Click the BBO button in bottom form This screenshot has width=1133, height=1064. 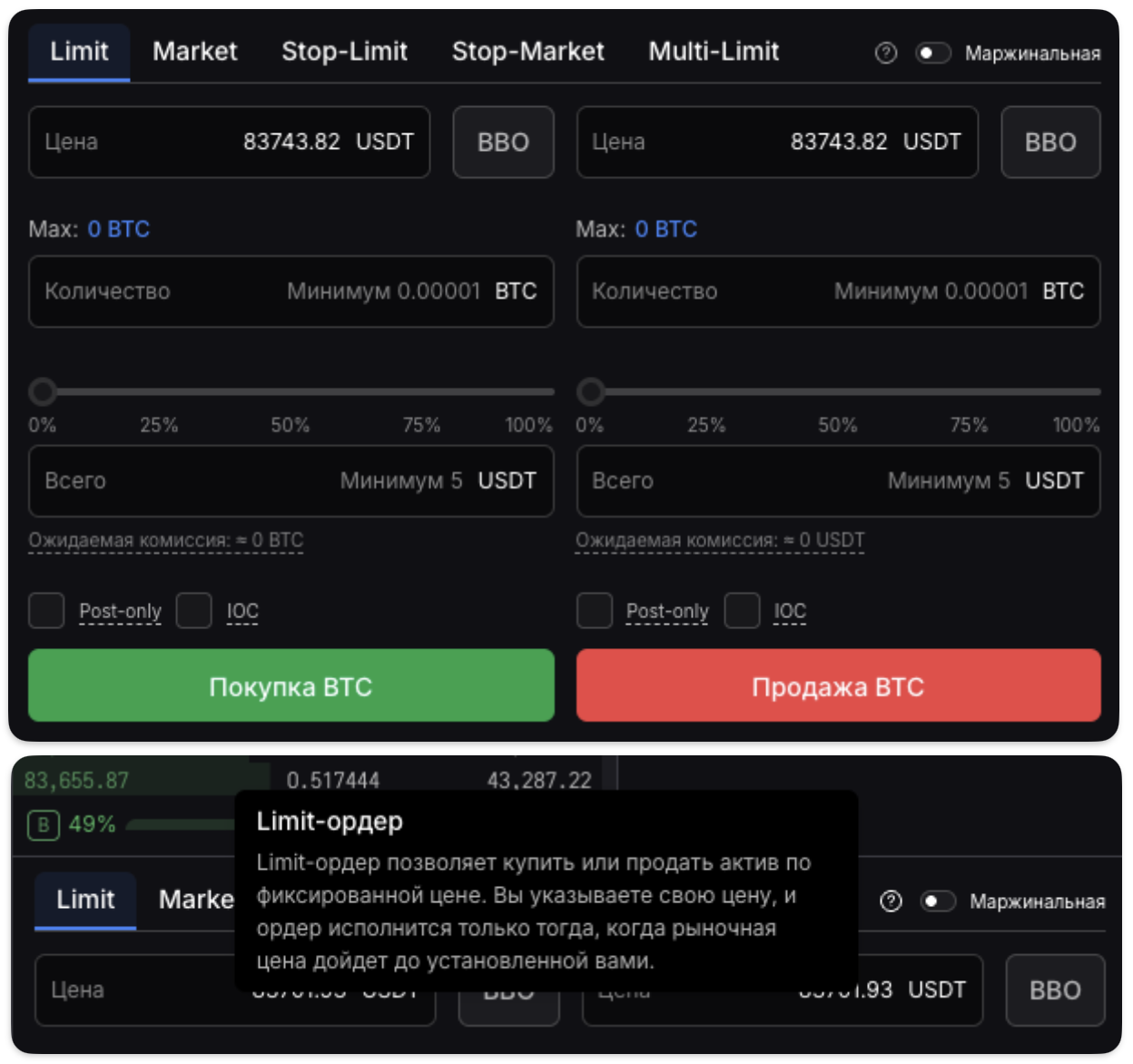(1055, 990)
